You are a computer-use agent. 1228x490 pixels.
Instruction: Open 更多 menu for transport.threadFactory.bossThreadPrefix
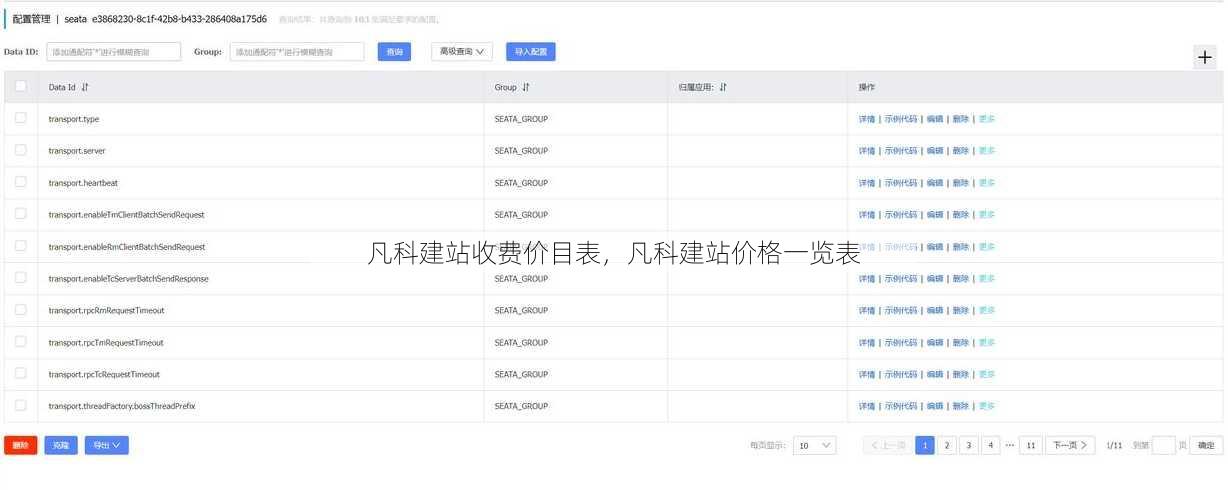click(987, 407)
